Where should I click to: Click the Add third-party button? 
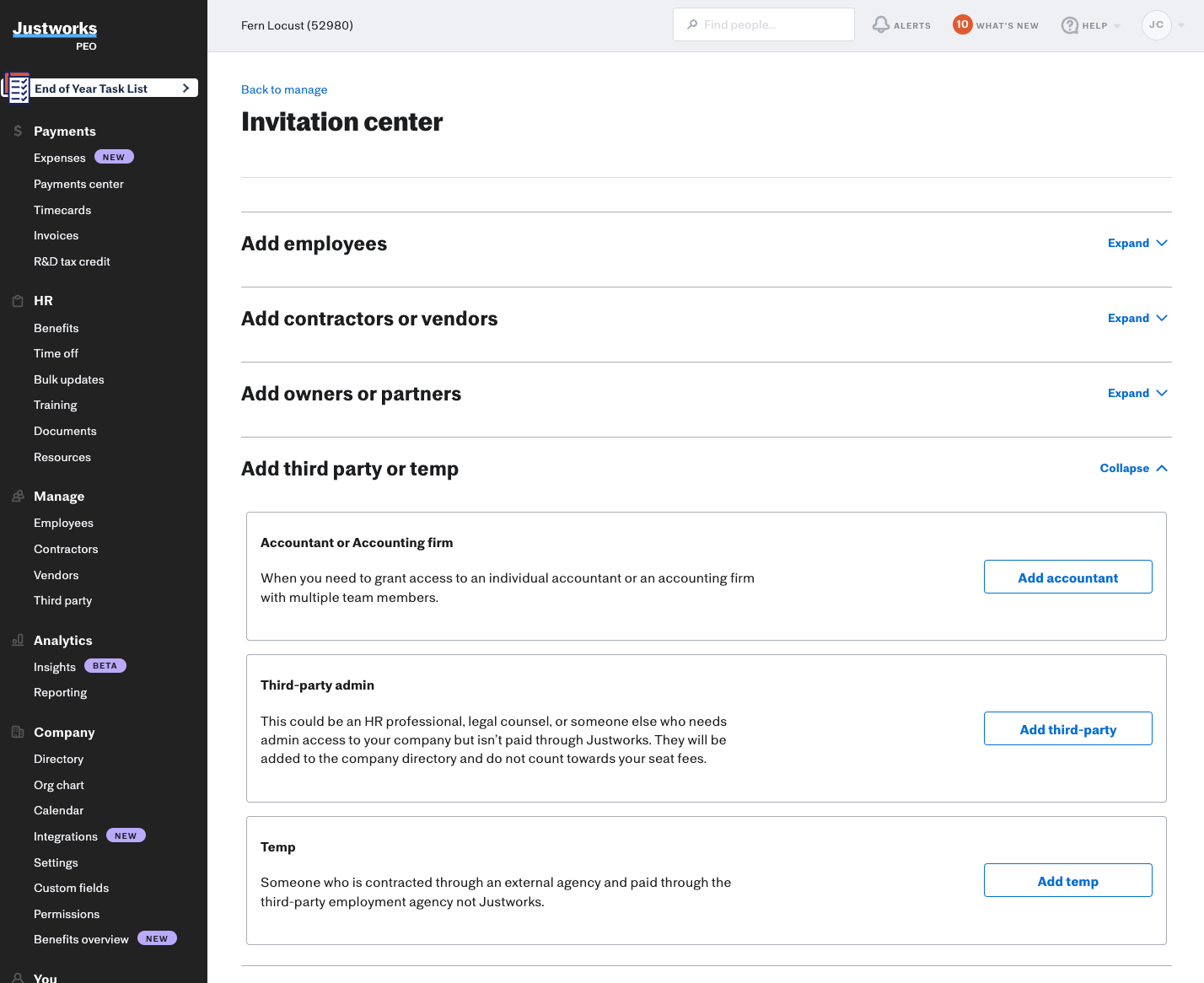[x=1067, y=729]
